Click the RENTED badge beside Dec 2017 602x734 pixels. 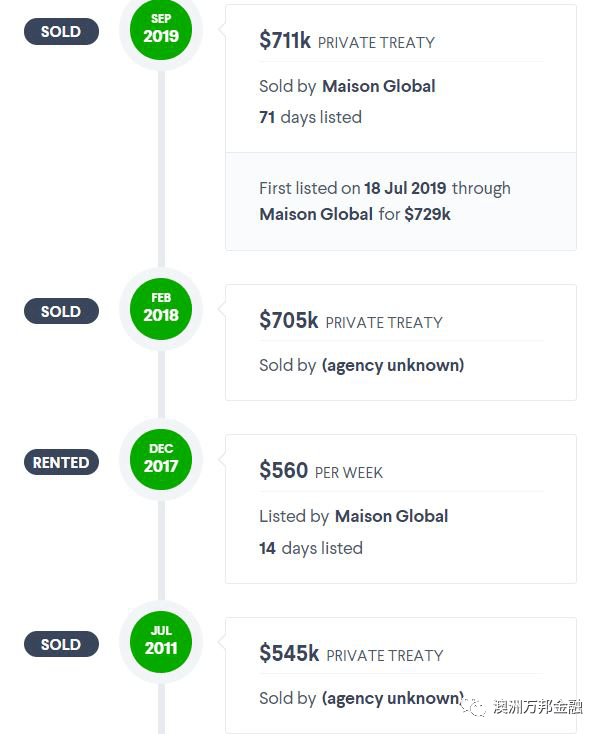(61, 462)
